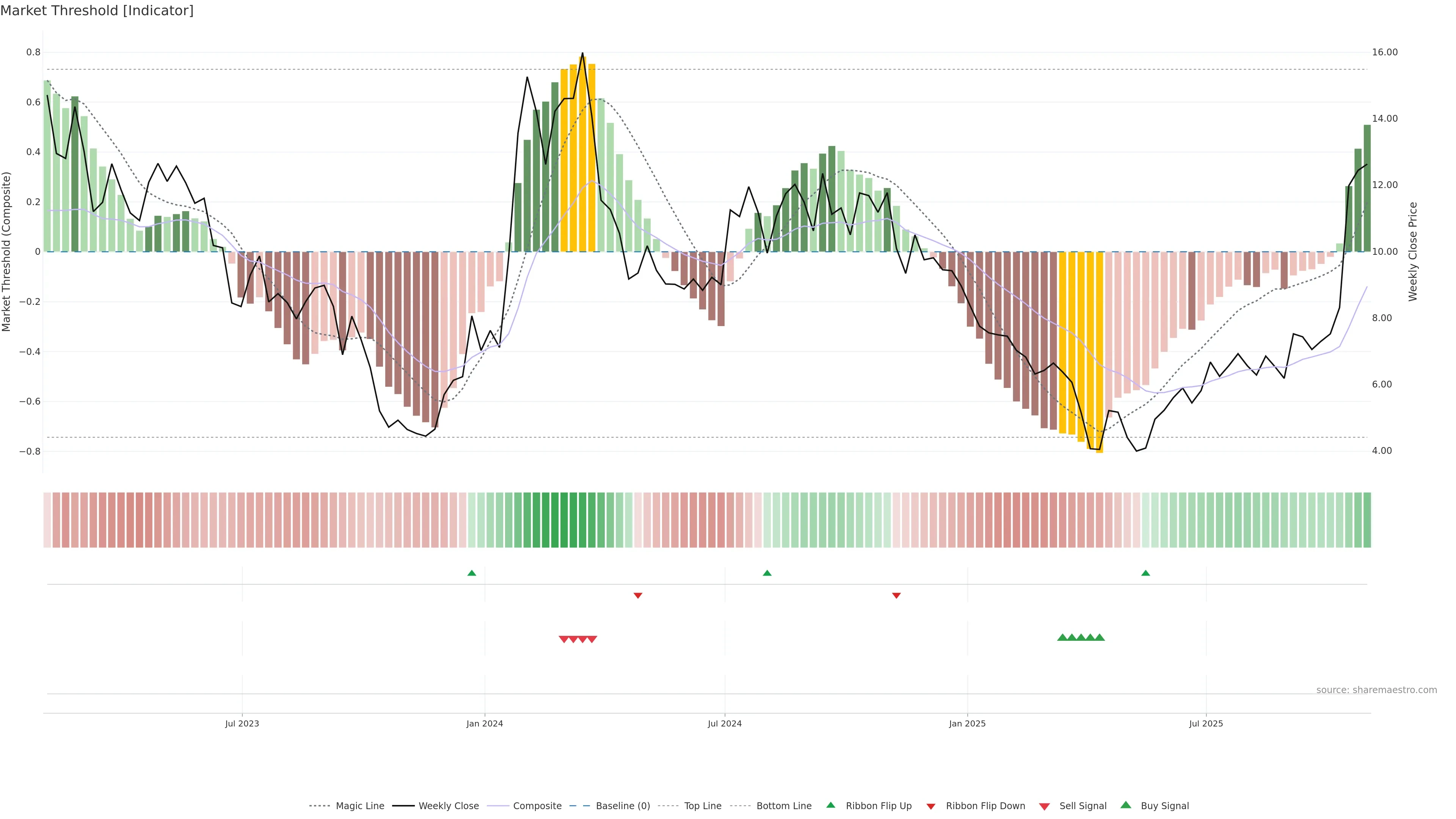Viewport: 1456px width, 819px height.
Task: Click the rightmost green ribbon flip up marker
Action: (1145, 573)
